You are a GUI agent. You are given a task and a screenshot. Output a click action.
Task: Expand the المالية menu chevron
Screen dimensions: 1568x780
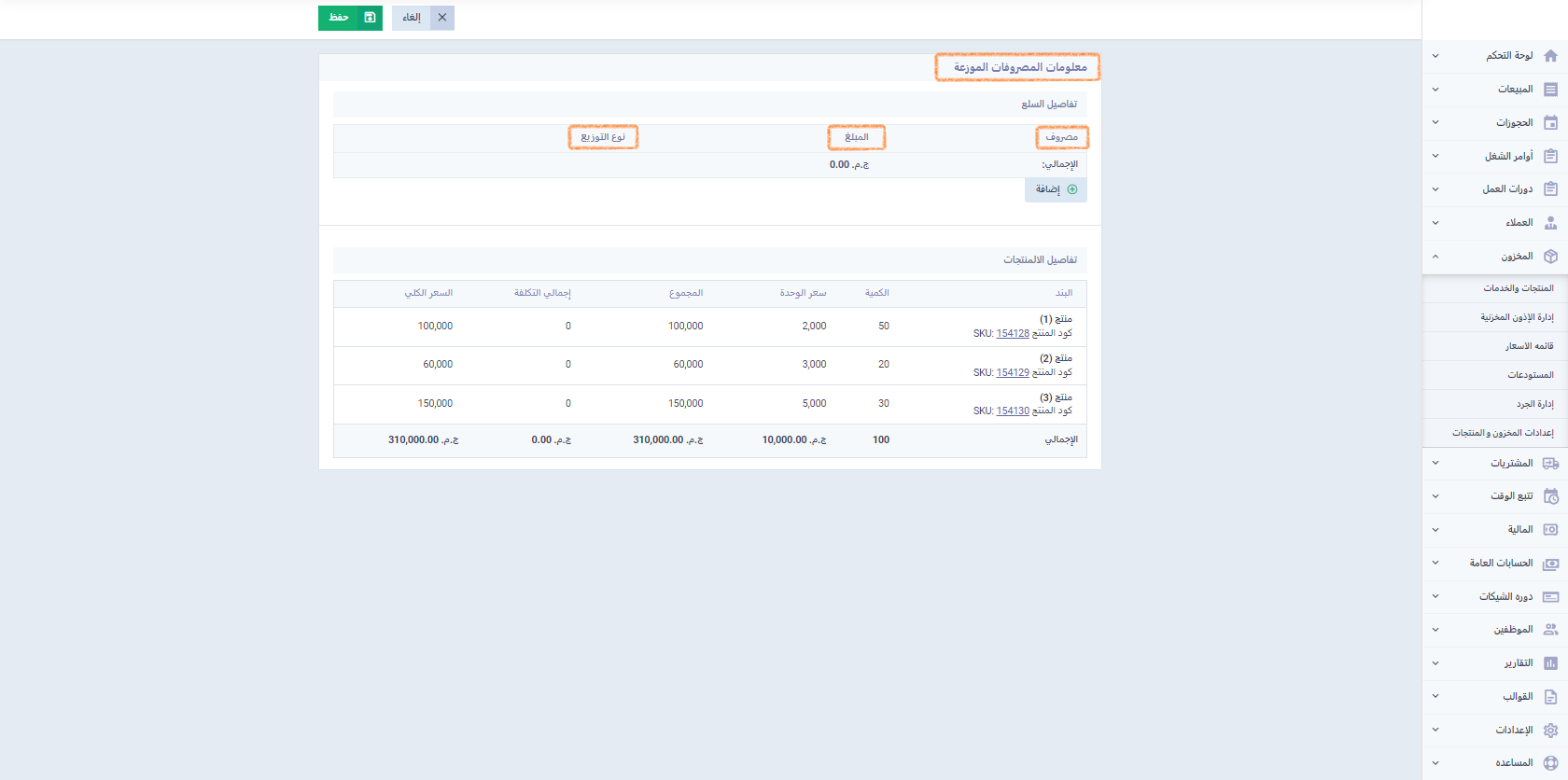[x=1435, y=530]
